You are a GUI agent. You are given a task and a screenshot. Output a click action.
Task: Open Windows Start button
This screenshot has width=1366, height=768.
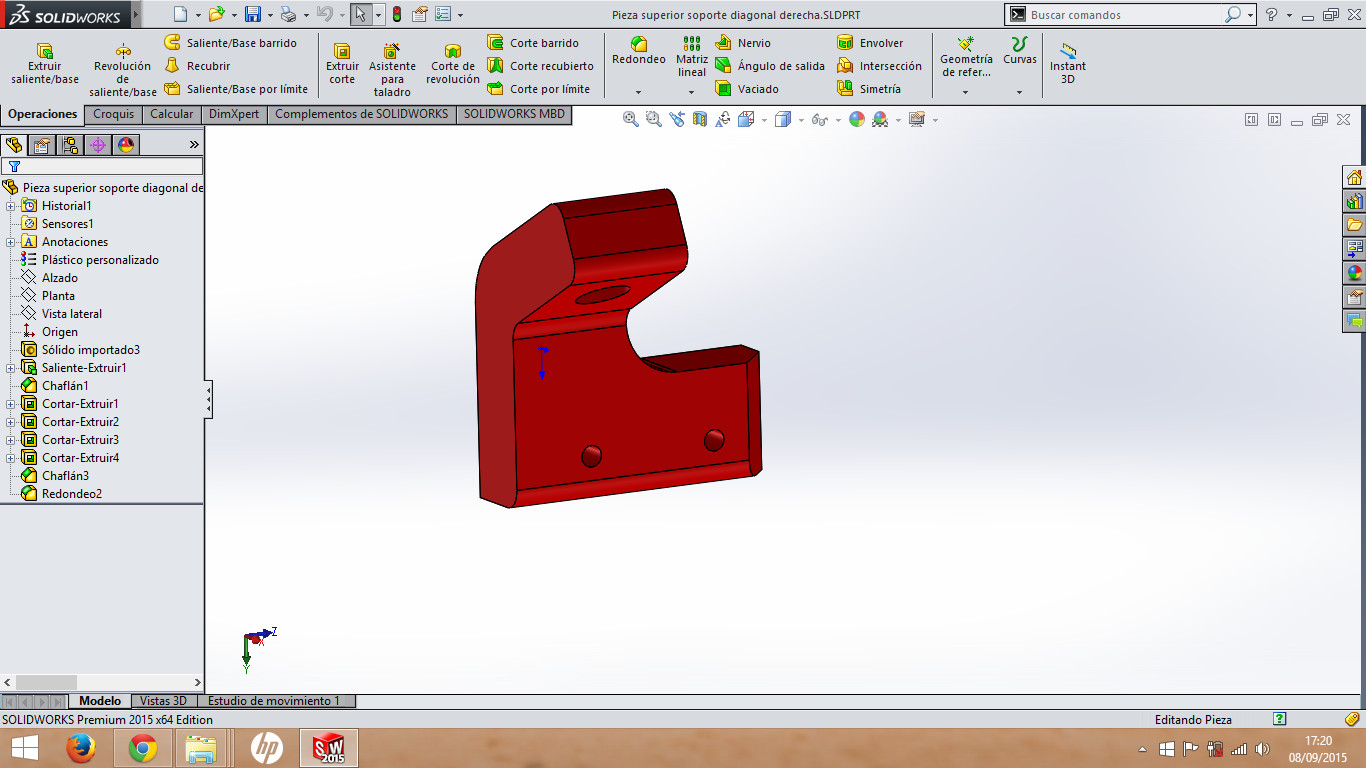click(x=24, y=748)
